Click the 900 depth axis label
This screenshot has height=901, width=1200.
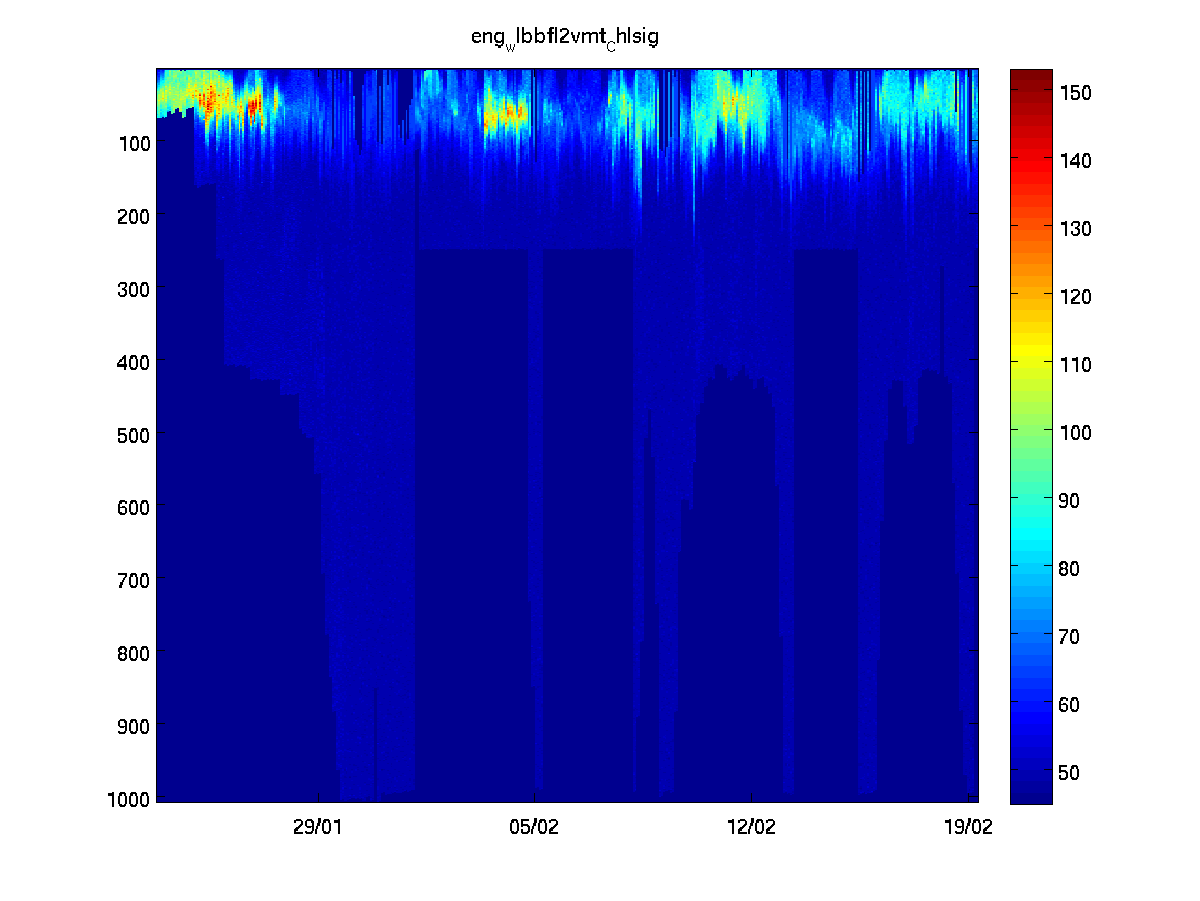click(x=135, y=726)
